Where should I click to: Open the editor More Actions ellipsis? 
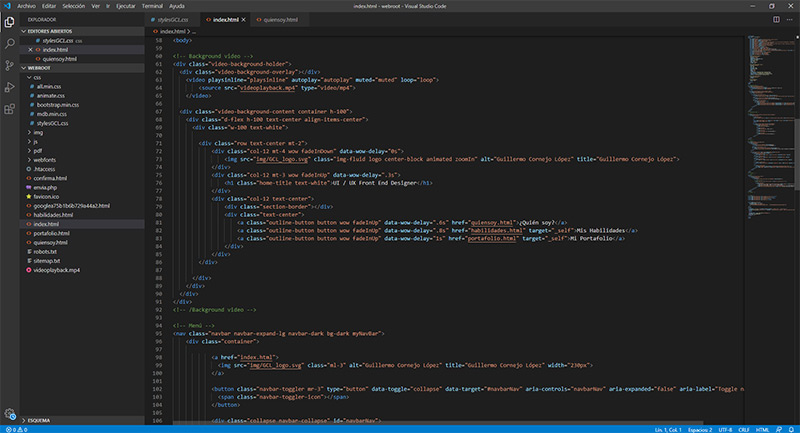pyautogui.click(x=789, y=19)
